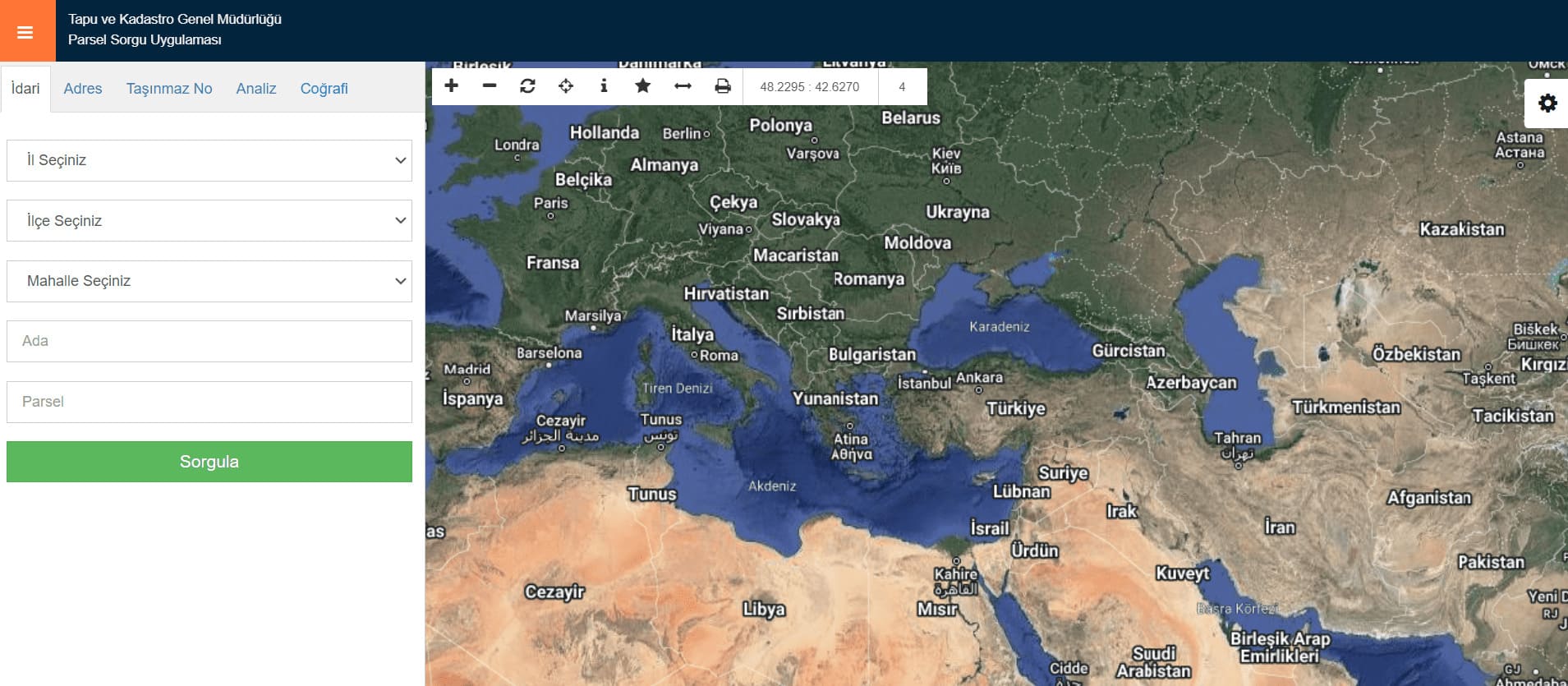Open the hamburger menu
This screenshot has height=686, width=1568.
[25, 32]
